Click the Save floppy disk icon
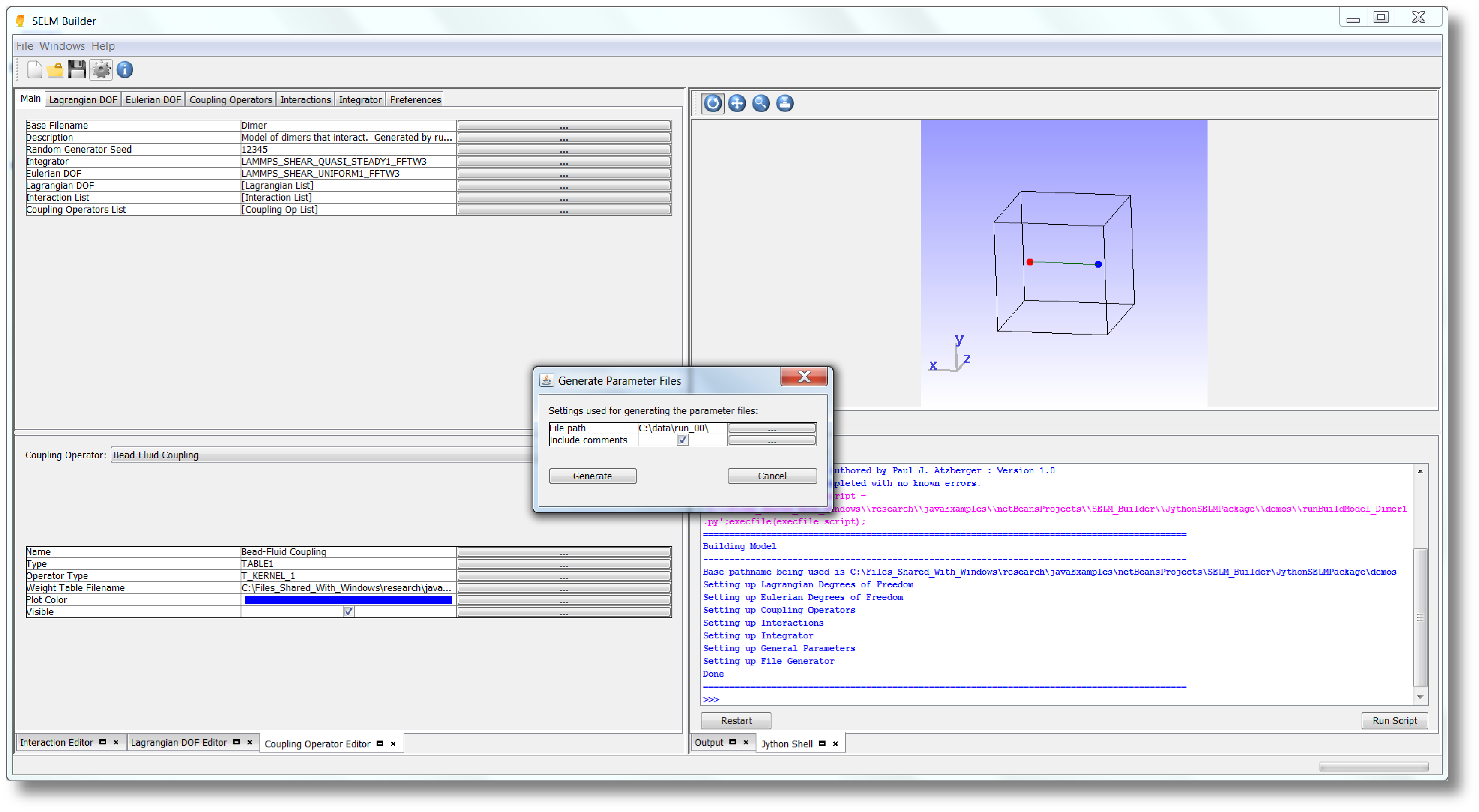 click(x=77, y=69)
